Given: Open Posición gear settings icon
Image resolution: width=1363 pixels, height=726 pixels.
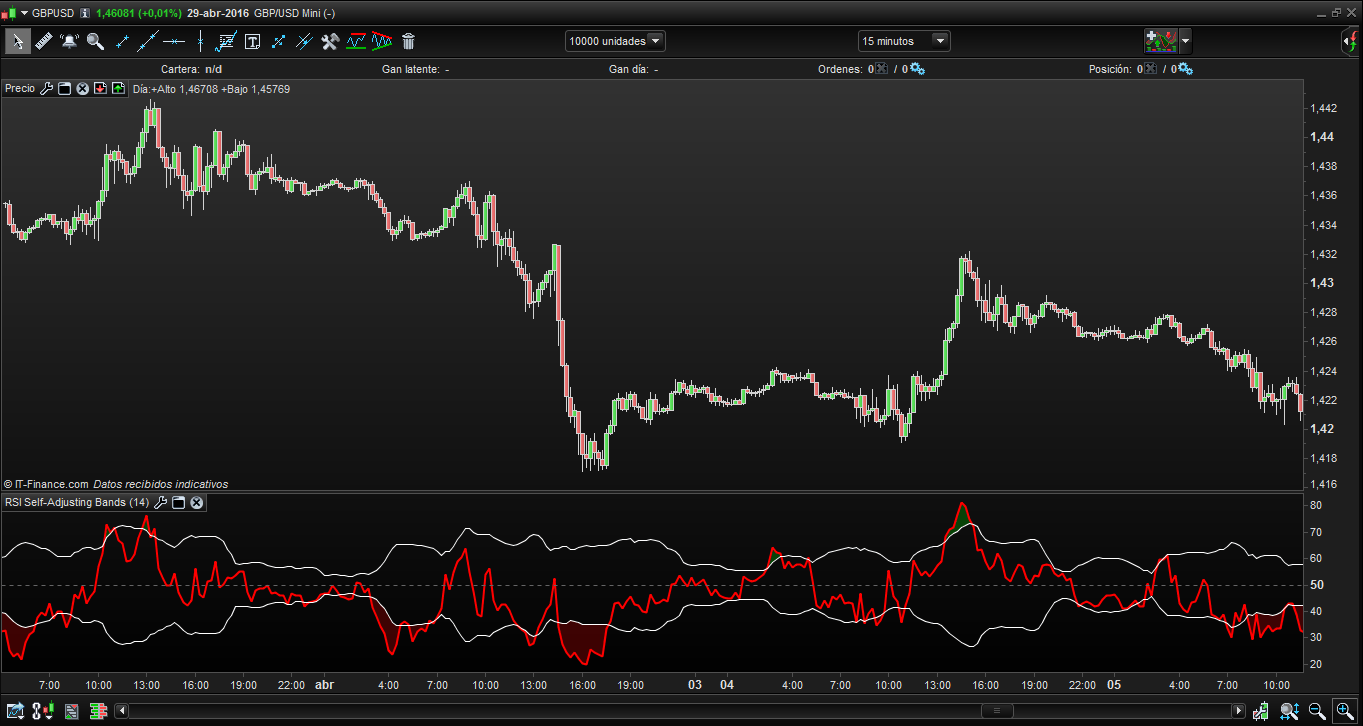Looking at the screenshot, I should 1185,69.
